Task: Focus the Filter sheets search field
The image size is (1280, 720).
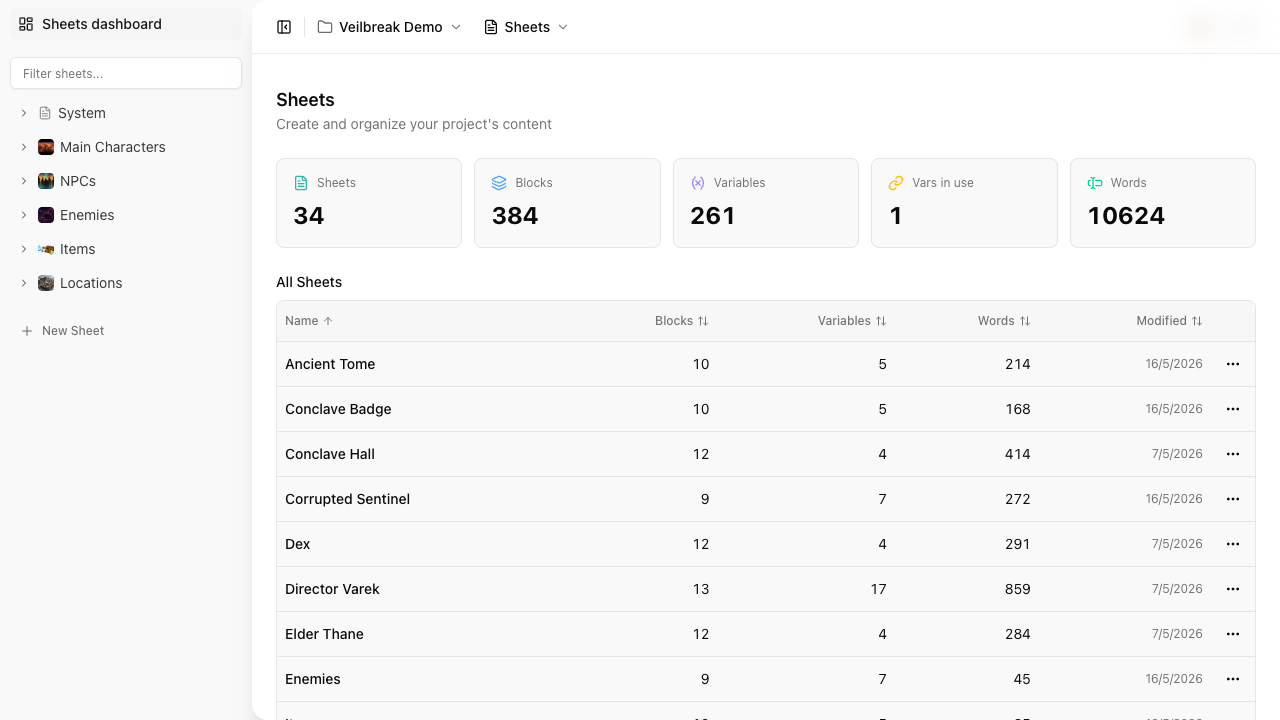Action: [x=126, y=73]
